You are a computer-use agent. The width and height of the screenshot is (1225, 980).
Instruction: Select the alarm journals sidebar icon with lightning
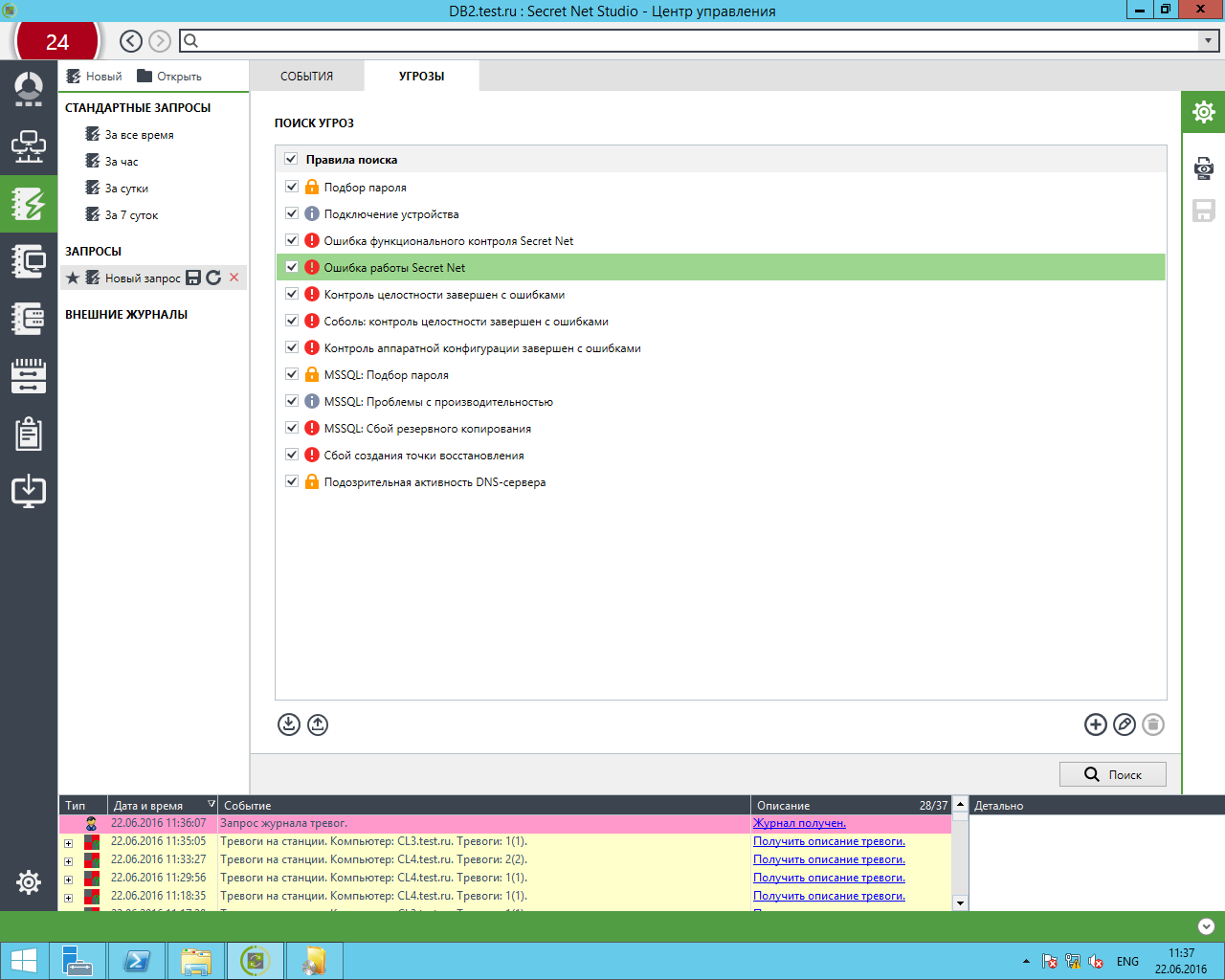point(29,203)
